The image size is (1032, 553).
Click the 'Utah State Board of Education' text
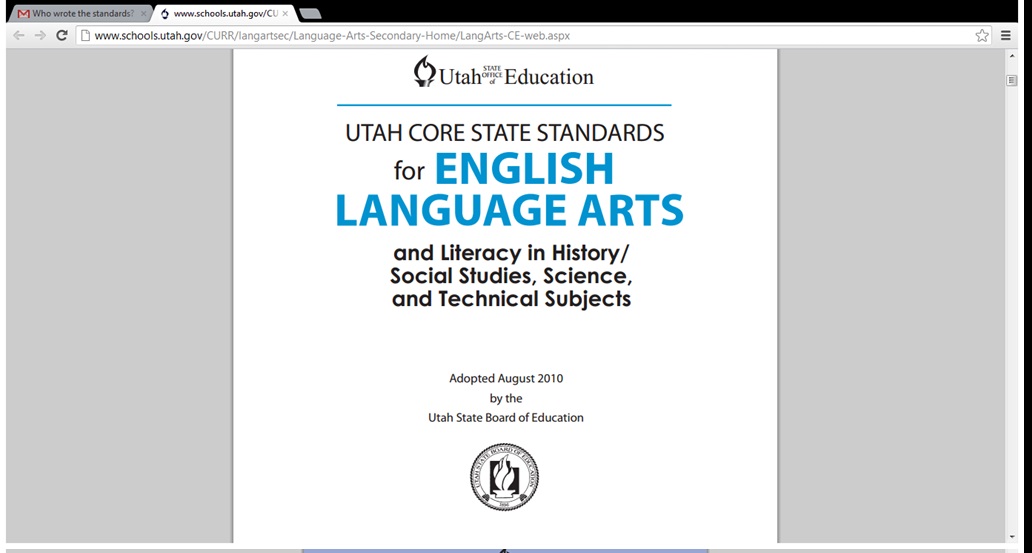point(506,417)
